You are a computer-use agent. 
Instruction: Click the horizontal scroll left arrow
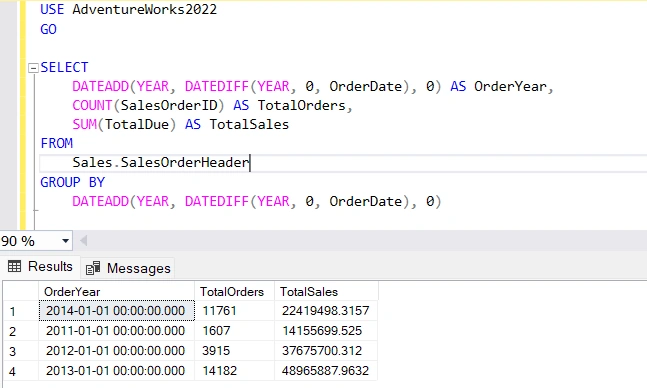pos(83,241)
